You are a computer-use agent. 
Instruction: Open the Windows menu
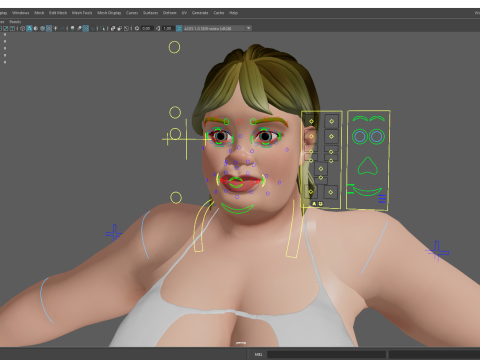coord(20,13)
